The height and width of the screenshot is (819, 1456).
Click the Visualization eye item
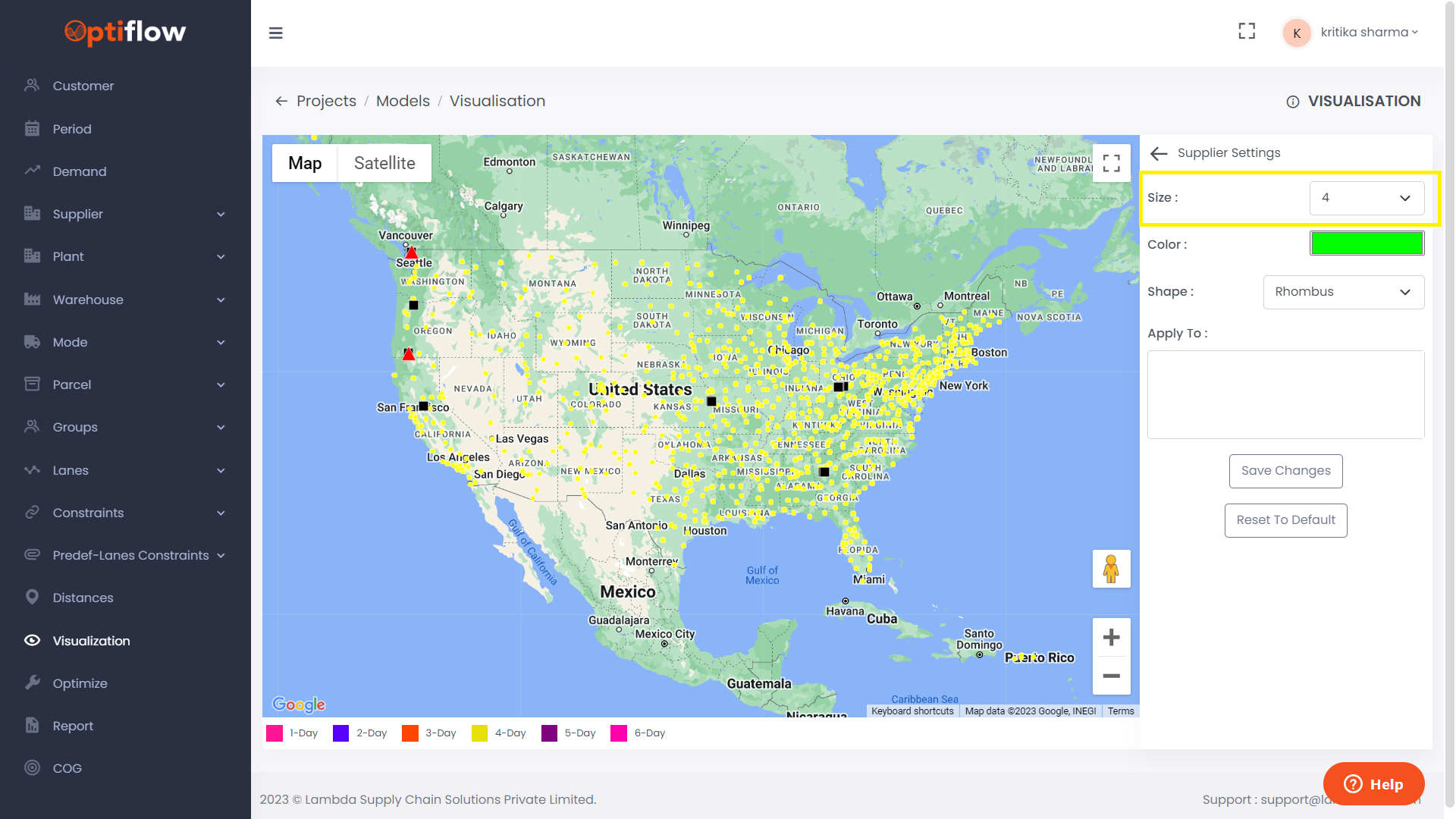(91, 641)
